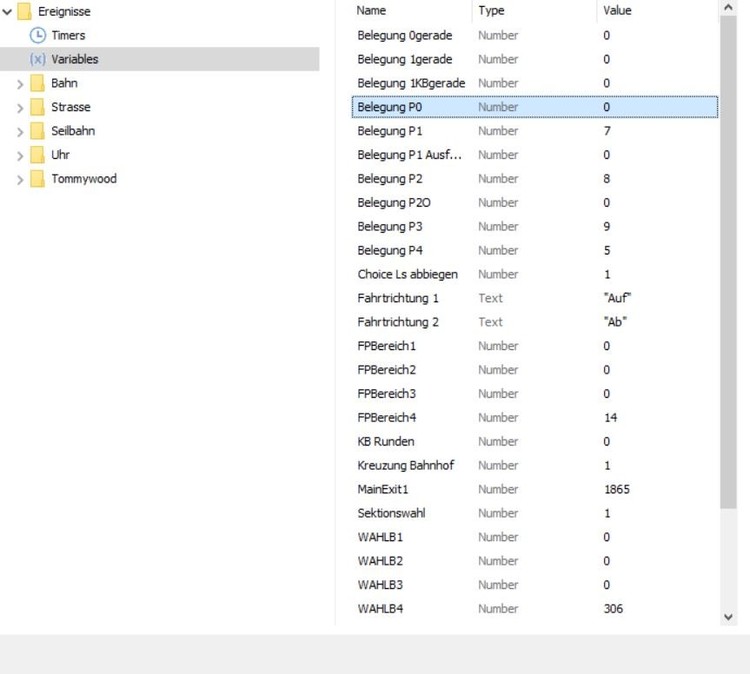Select the Tommywood tree label
This screenshot has height=674, width=750.
[x=84, y=179]
